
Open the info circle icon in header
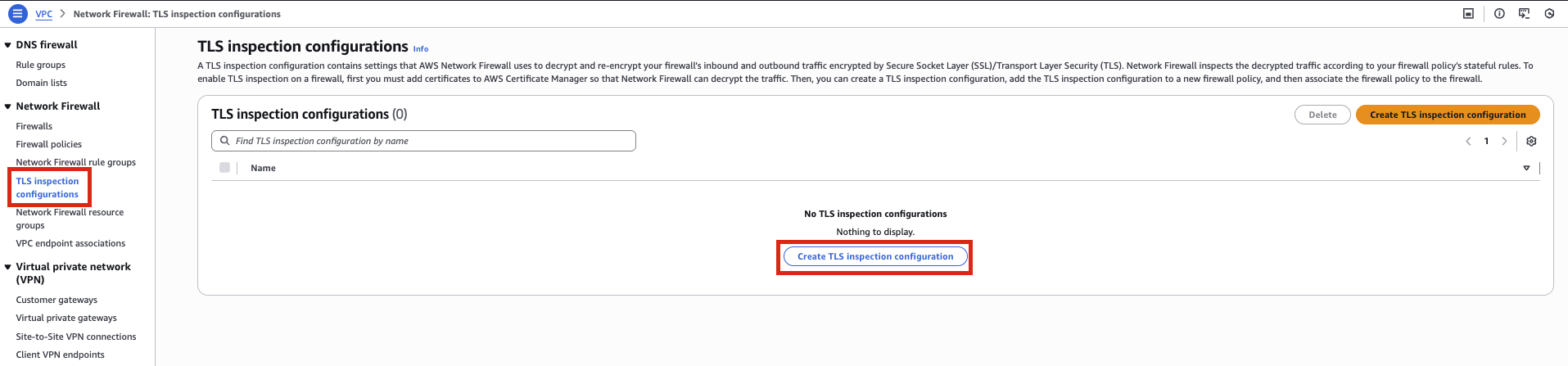[x=1499, y=14]
